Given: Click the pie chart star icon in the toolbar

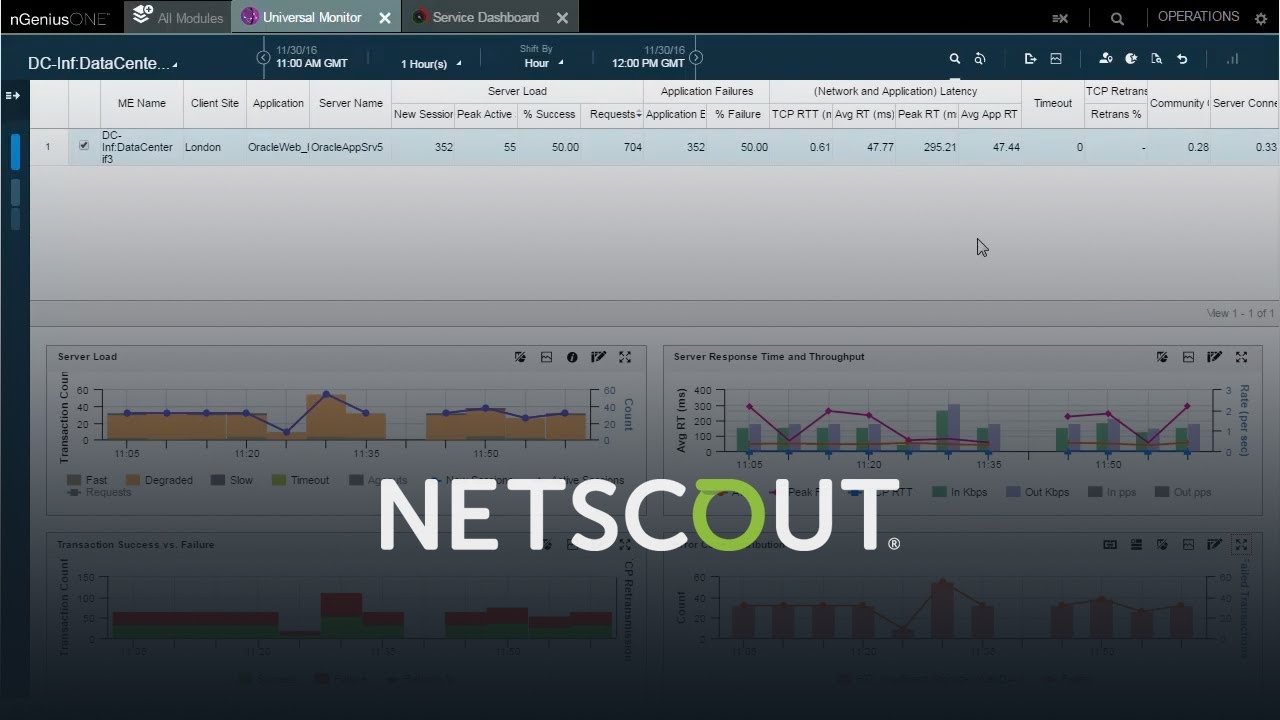Looking at the screenshot, I should (1131, 59).
